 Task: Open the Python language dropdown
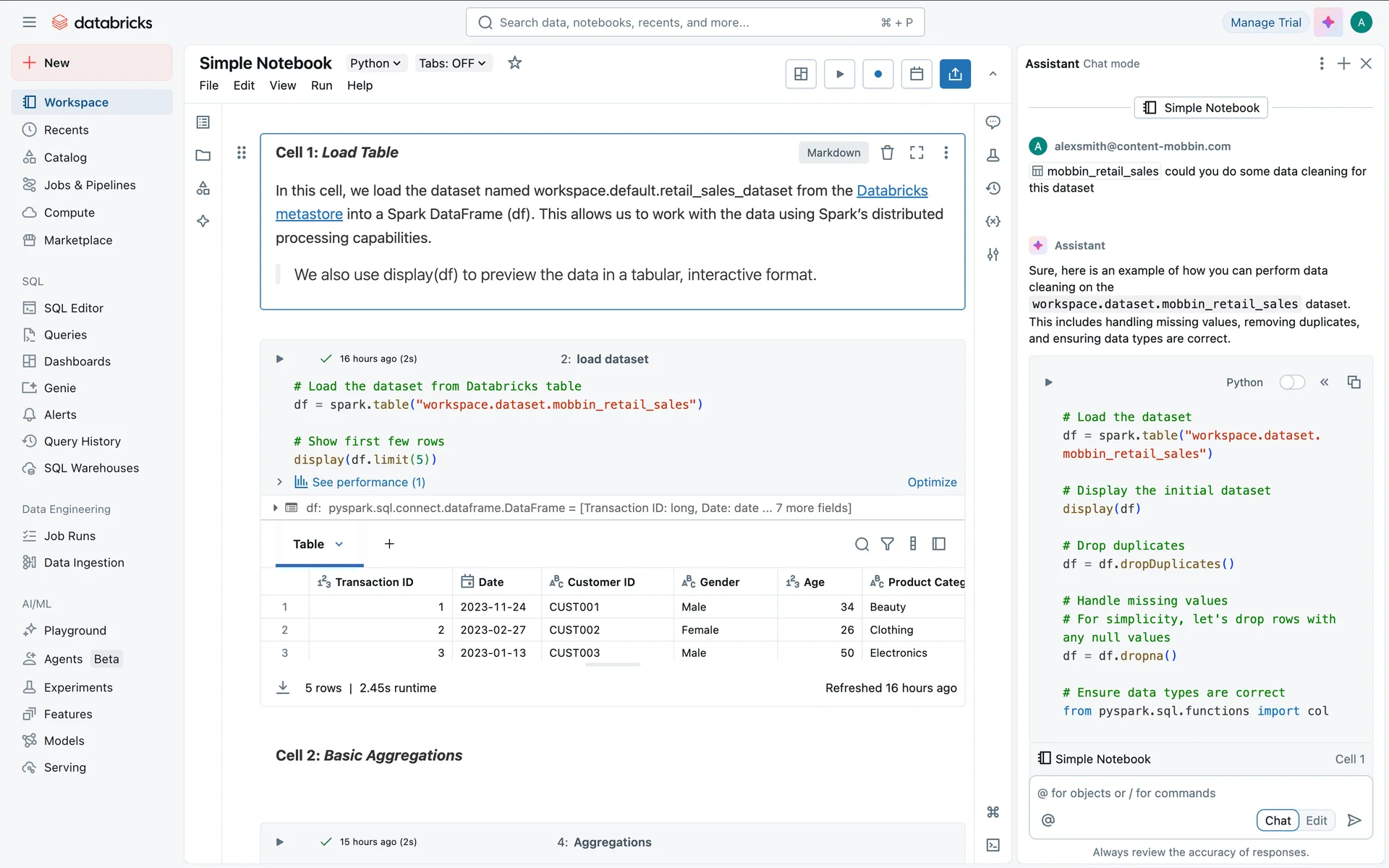375,63
